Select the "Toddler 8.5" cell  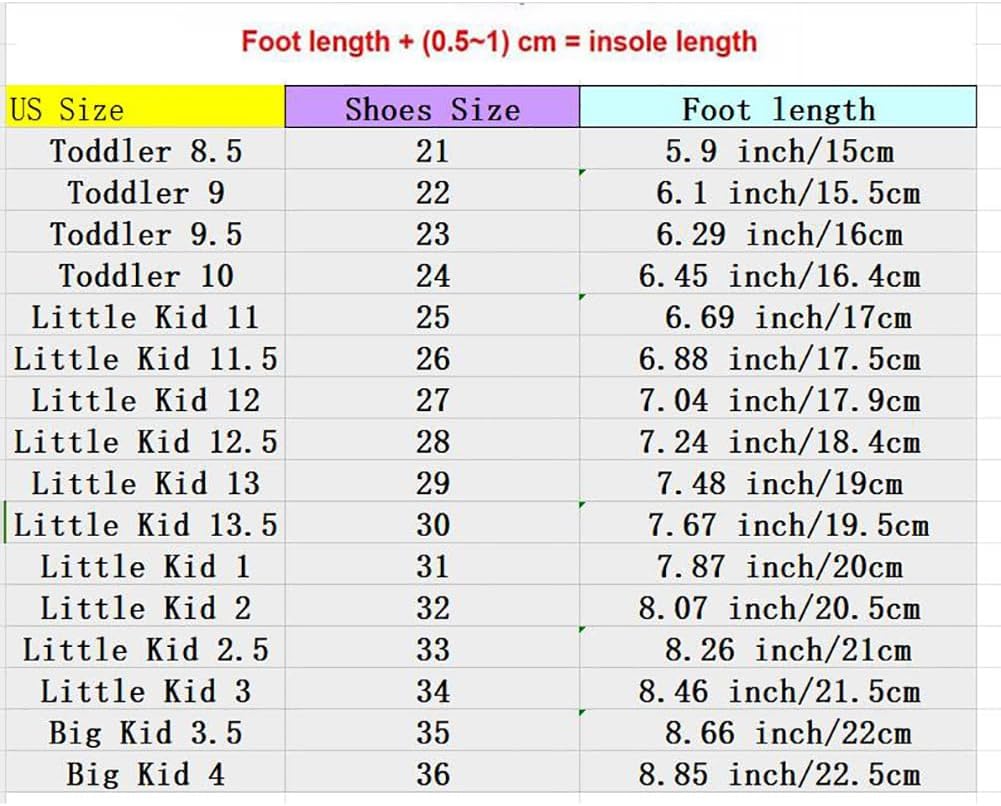point(146,151)
